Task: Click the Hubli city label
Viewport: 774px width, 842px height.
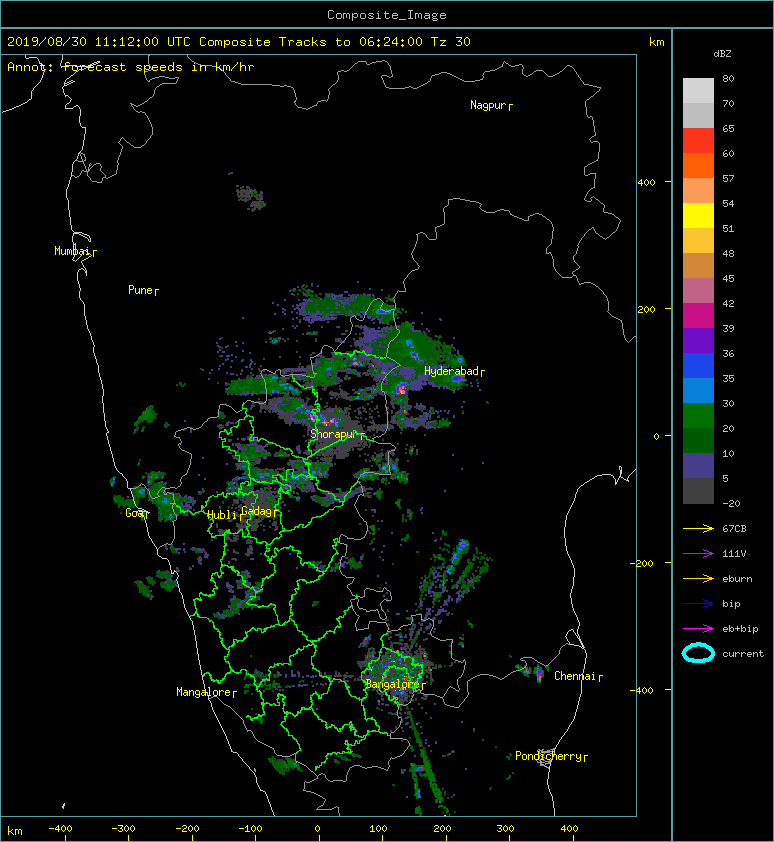Action: pos(221,516)
